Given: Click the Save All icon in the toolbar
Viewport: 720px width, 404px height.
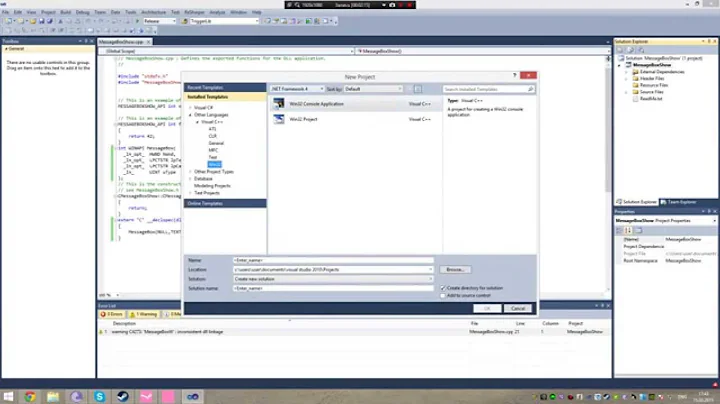Looking at the screenshot, I should (x=50, y=21).
